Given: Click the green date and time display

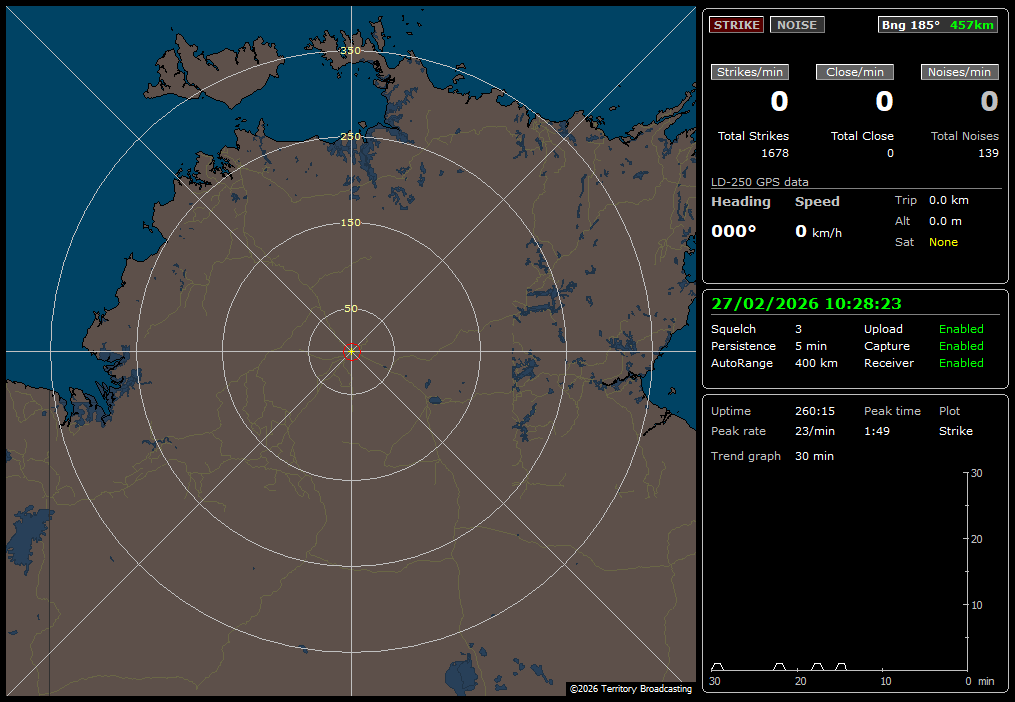Looking at the screenshot, I should click(x=806, y=304).
